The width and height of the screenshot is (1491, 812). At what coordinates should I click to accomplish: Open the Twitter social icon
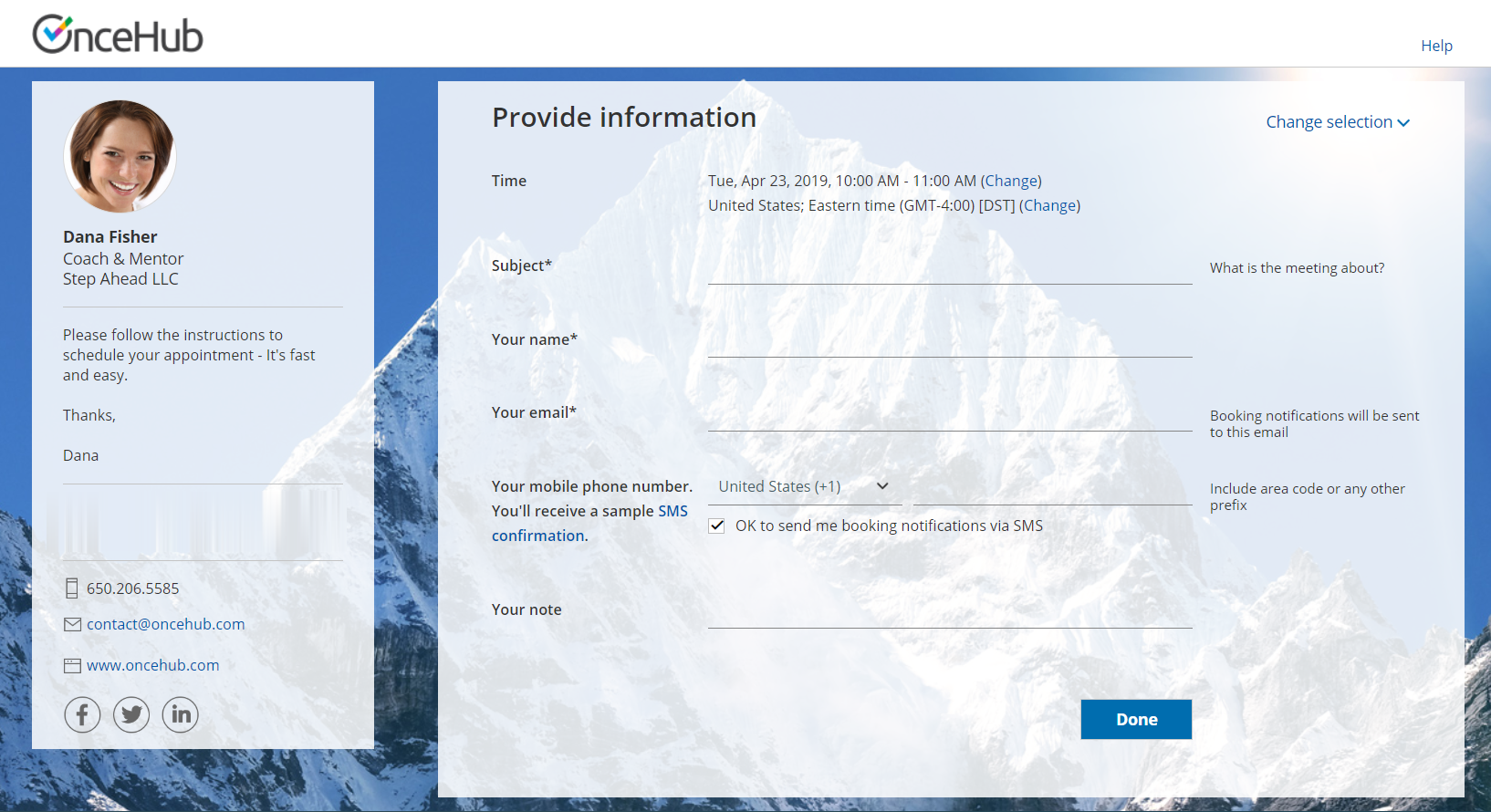click(131, 714)
